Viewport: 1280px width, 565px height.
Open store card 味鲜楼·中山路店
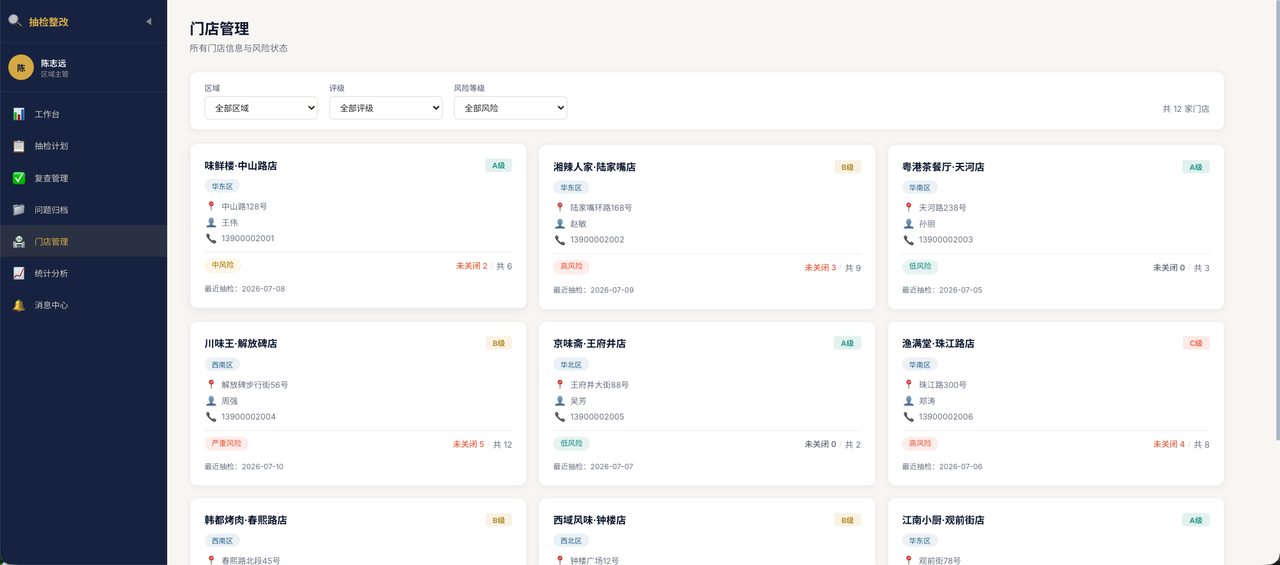coord(358,226)
